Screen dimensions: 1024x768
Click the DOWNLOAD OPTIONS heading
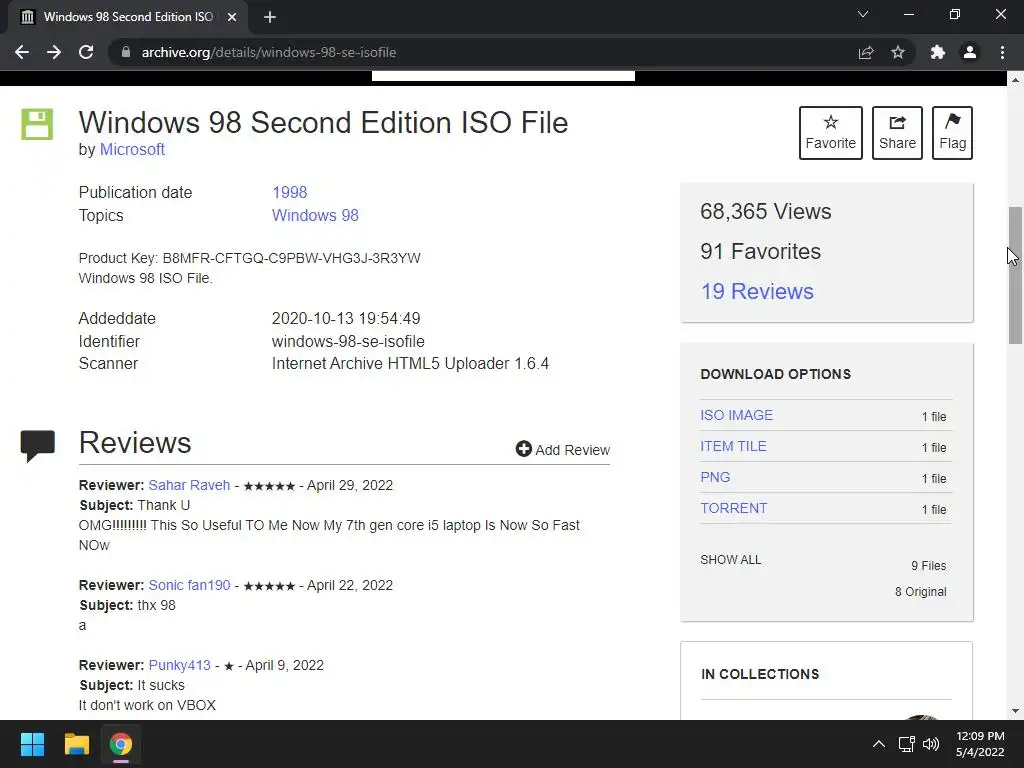coord(776,374)
